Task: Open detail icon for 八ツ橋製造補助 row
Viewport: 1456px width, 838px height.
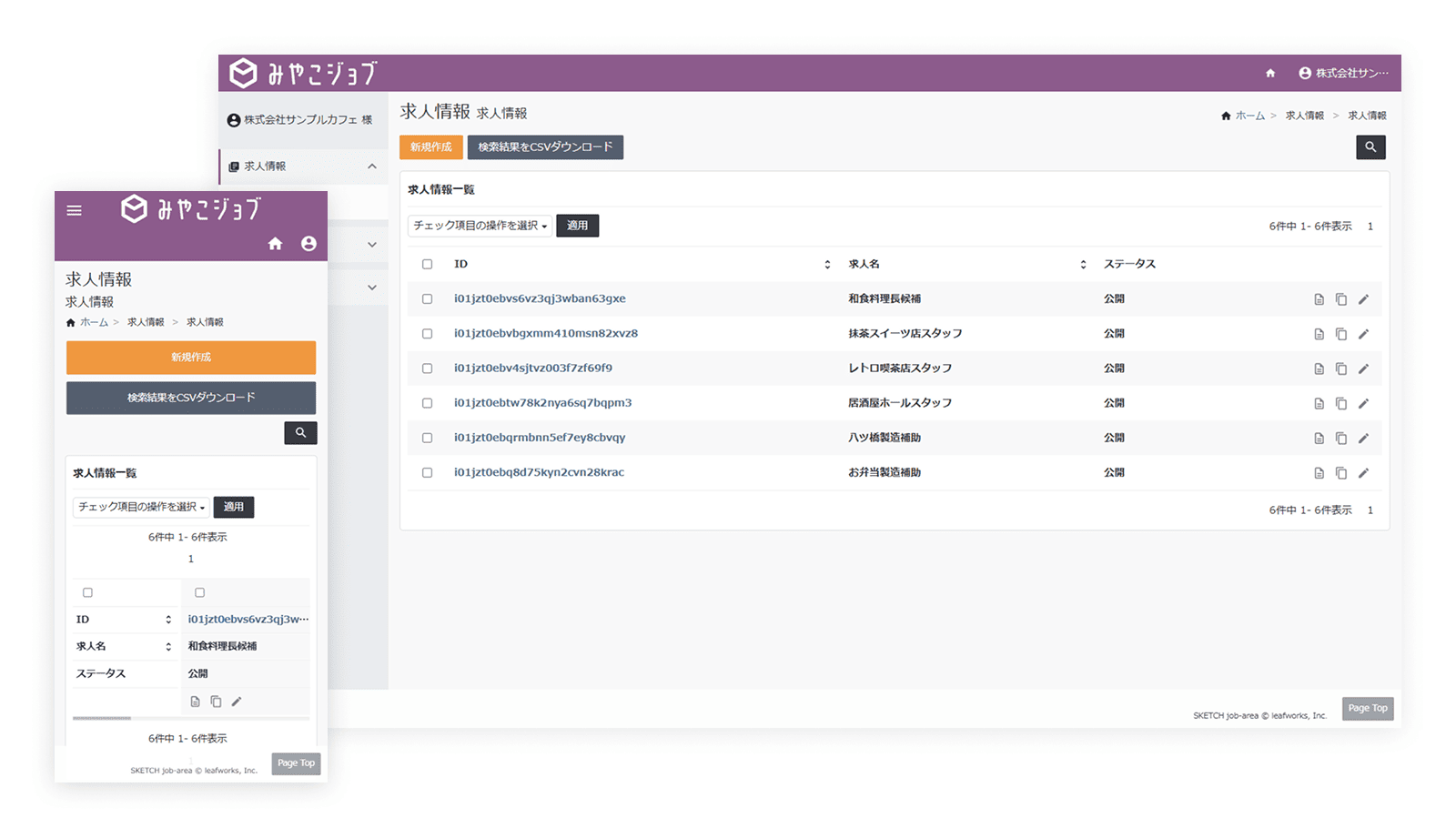Action: (1319, 438)
